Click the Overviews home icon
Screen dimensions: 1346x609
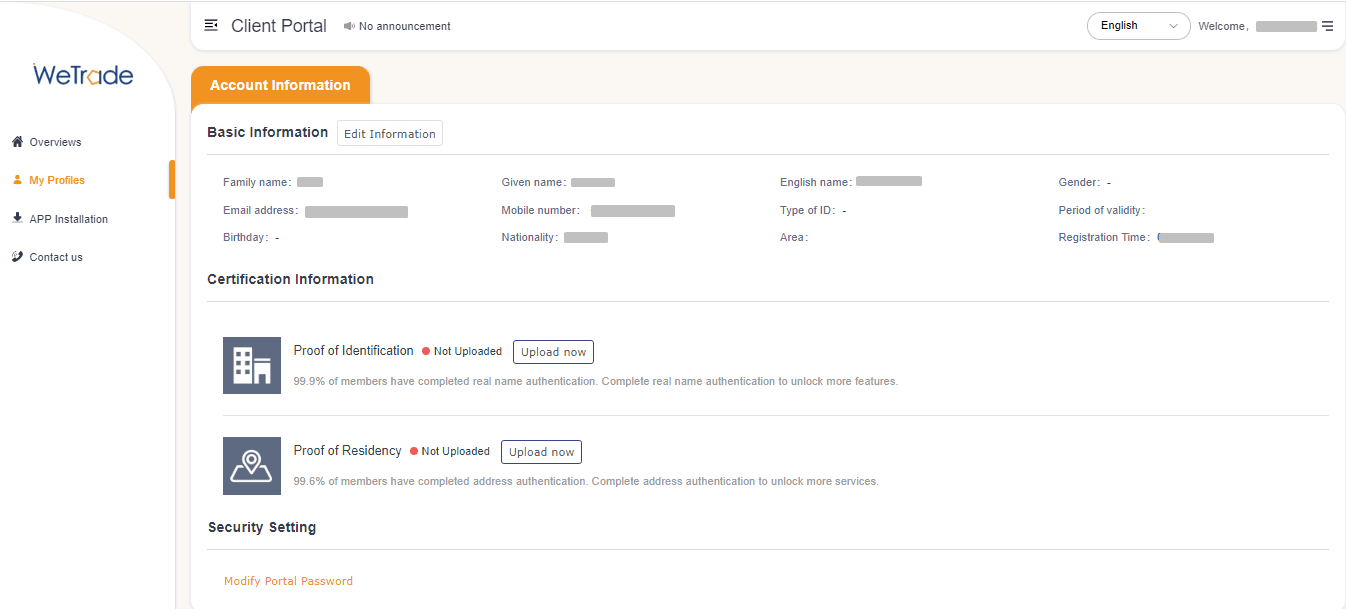click(17, 142)
